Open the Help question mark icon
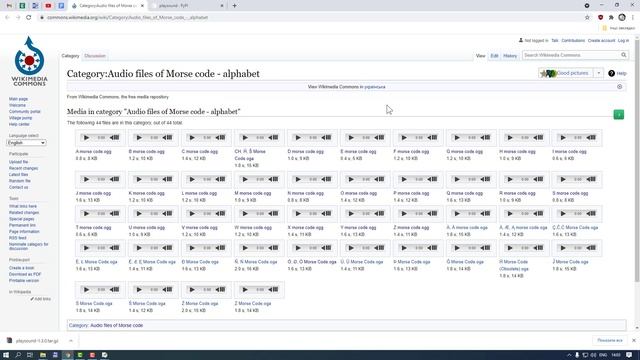 pyautogui.click(x=611, y=73)
